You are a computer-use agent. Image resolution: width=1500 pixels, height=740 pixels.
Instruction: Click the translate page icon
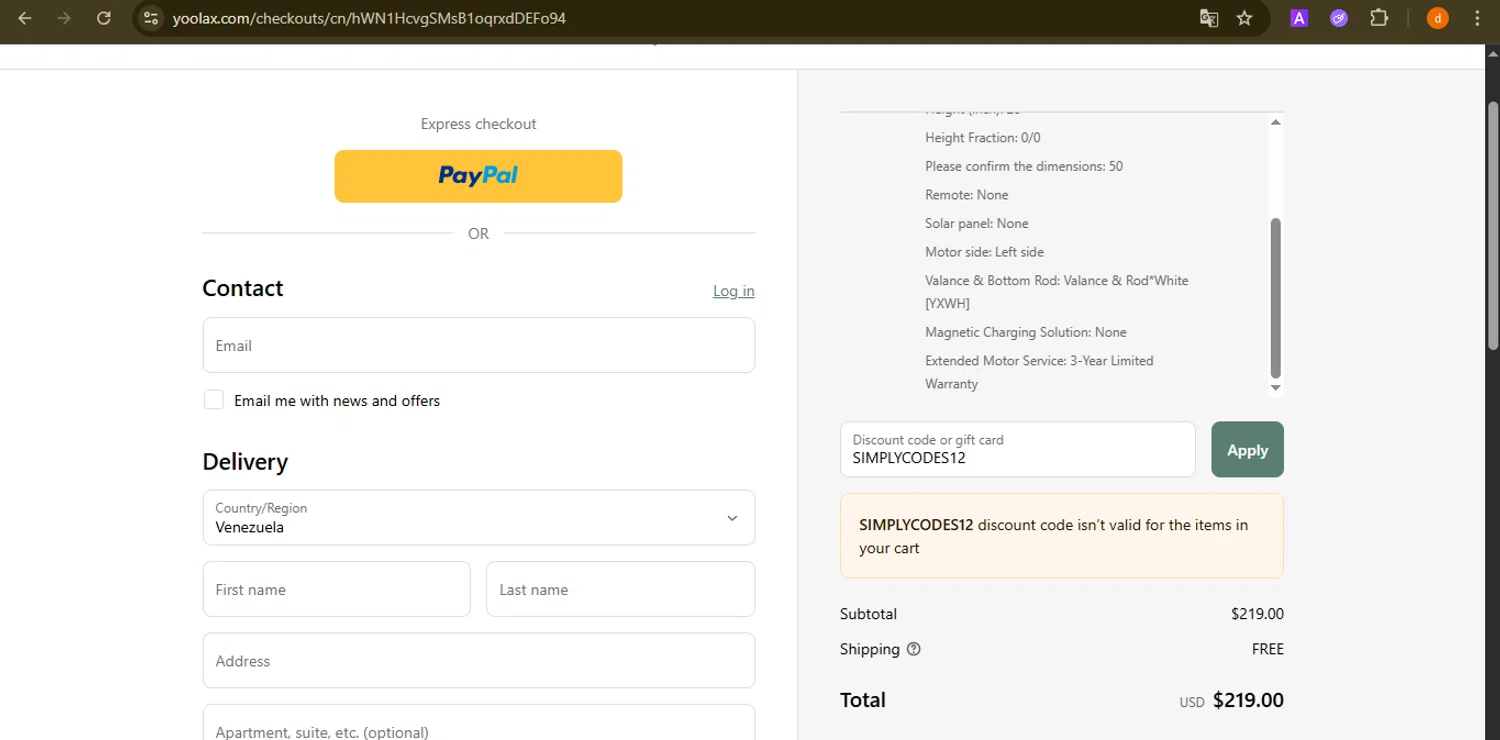pos(1209,18)
